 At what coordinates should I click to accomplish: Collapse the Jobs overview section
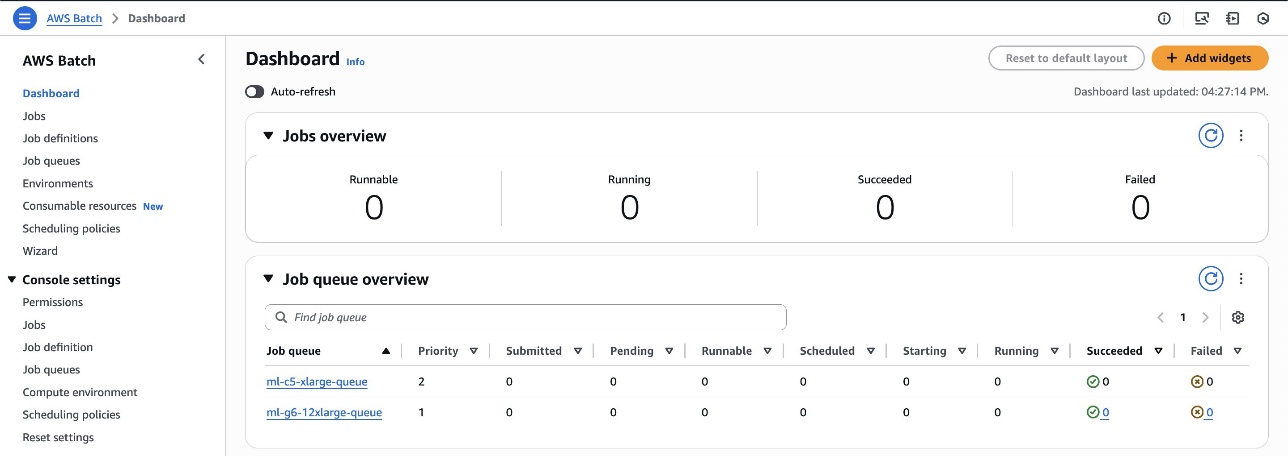click(x=268, y=136)
